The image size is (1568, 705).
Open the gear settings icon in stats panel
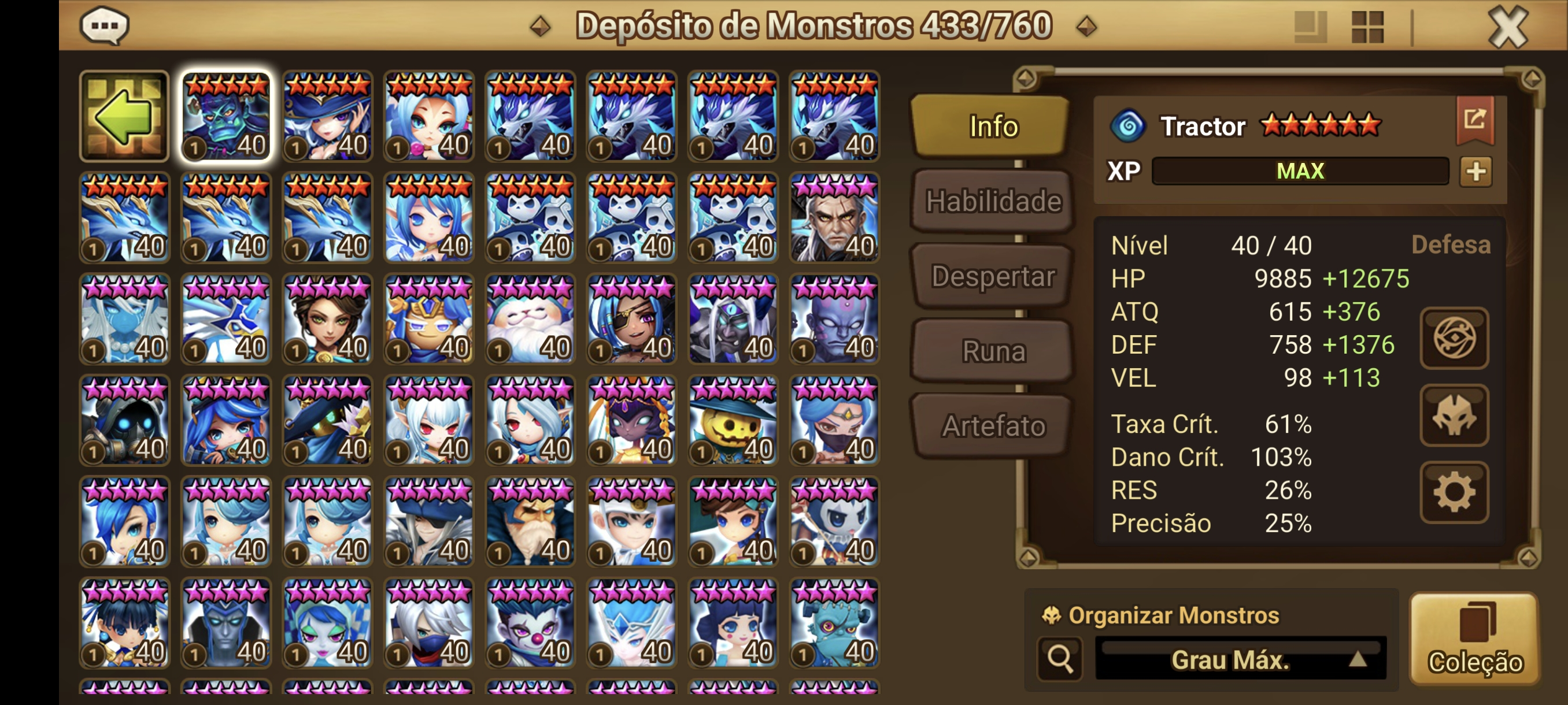(1454, 492)
